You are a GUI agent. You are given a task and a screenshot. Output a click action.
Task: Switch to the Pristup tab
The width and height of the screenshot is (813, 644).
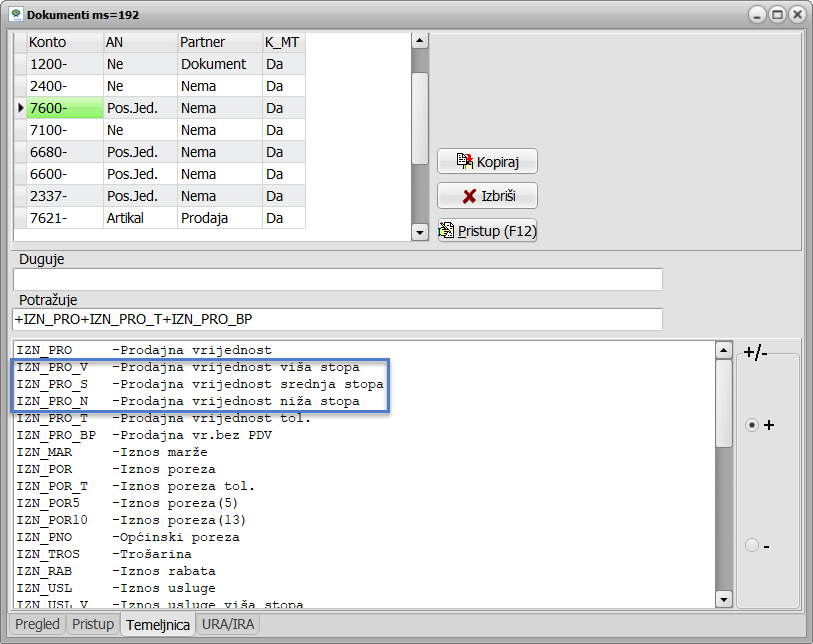point(92,624)
